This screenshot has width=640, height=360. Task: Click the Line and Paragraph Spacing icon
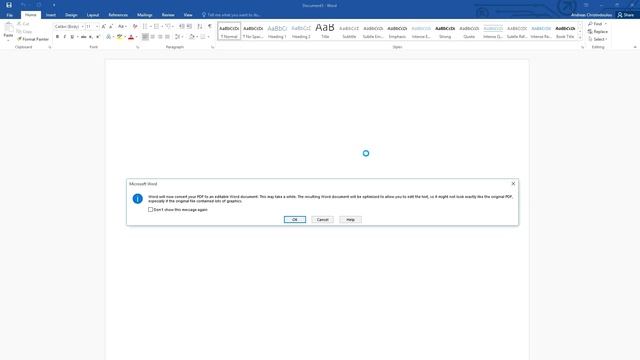tap(178, 37)
